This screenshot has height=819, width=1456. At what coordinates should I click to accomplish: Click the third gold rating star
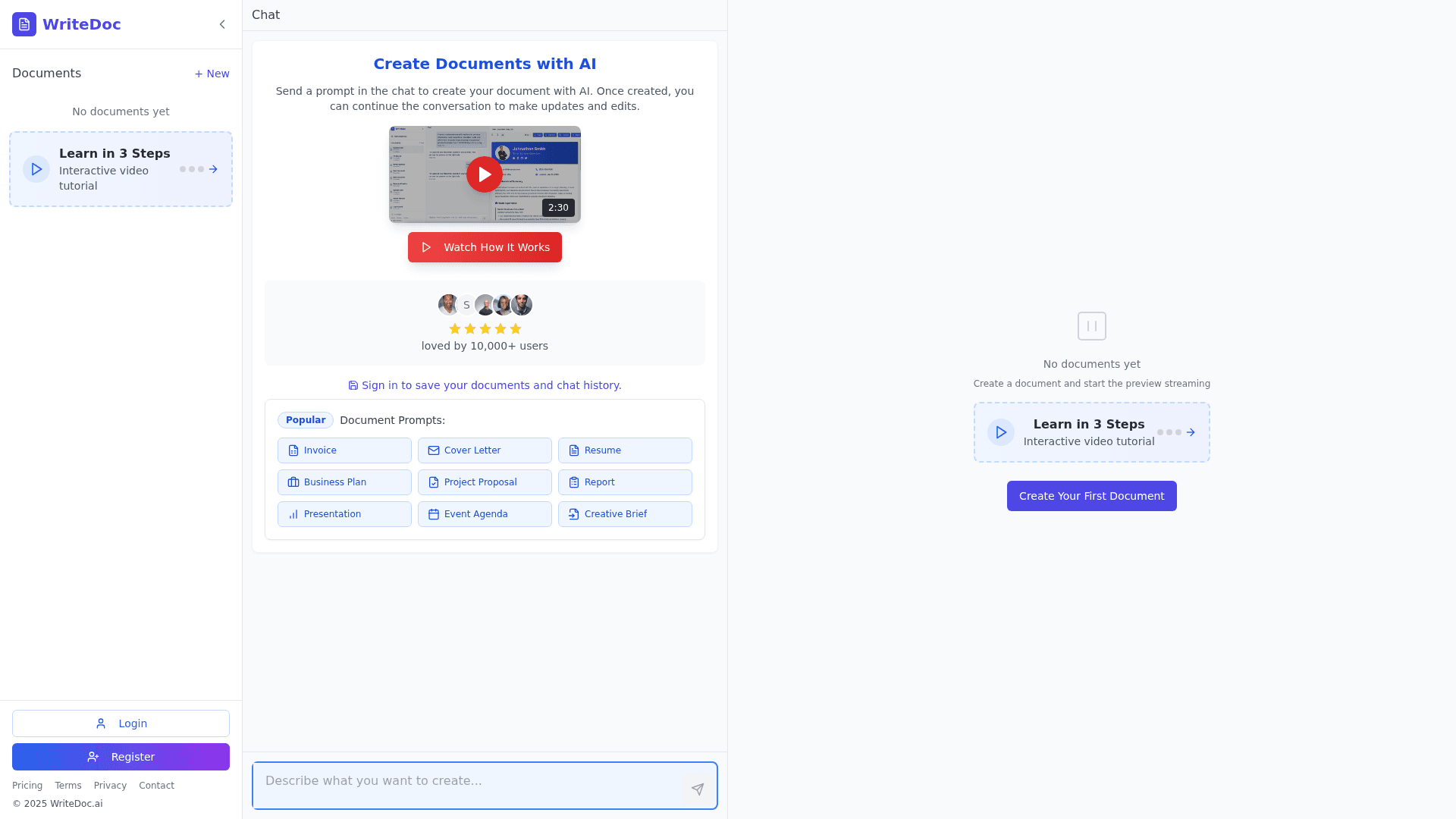pyautogui.click(x=485, y=328)
